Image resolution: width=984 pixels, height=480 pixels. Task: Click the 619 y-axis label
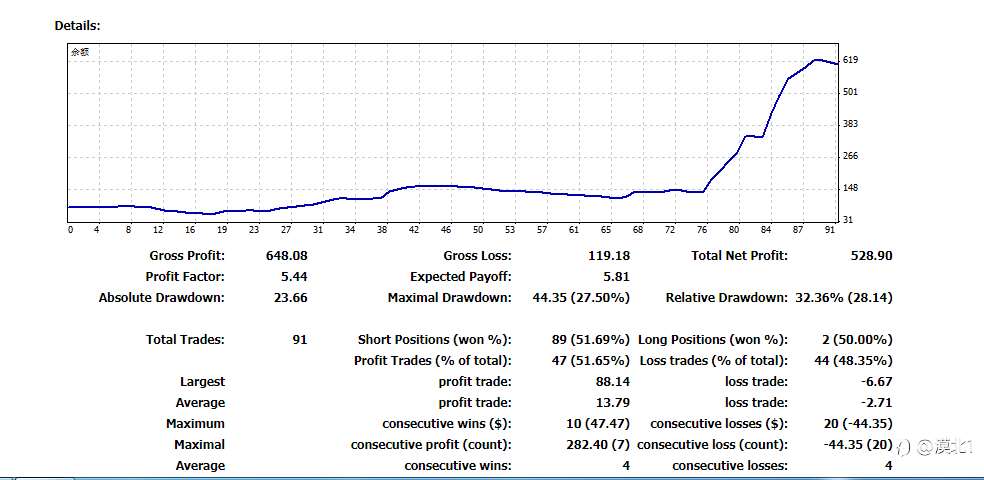point(850,60)
